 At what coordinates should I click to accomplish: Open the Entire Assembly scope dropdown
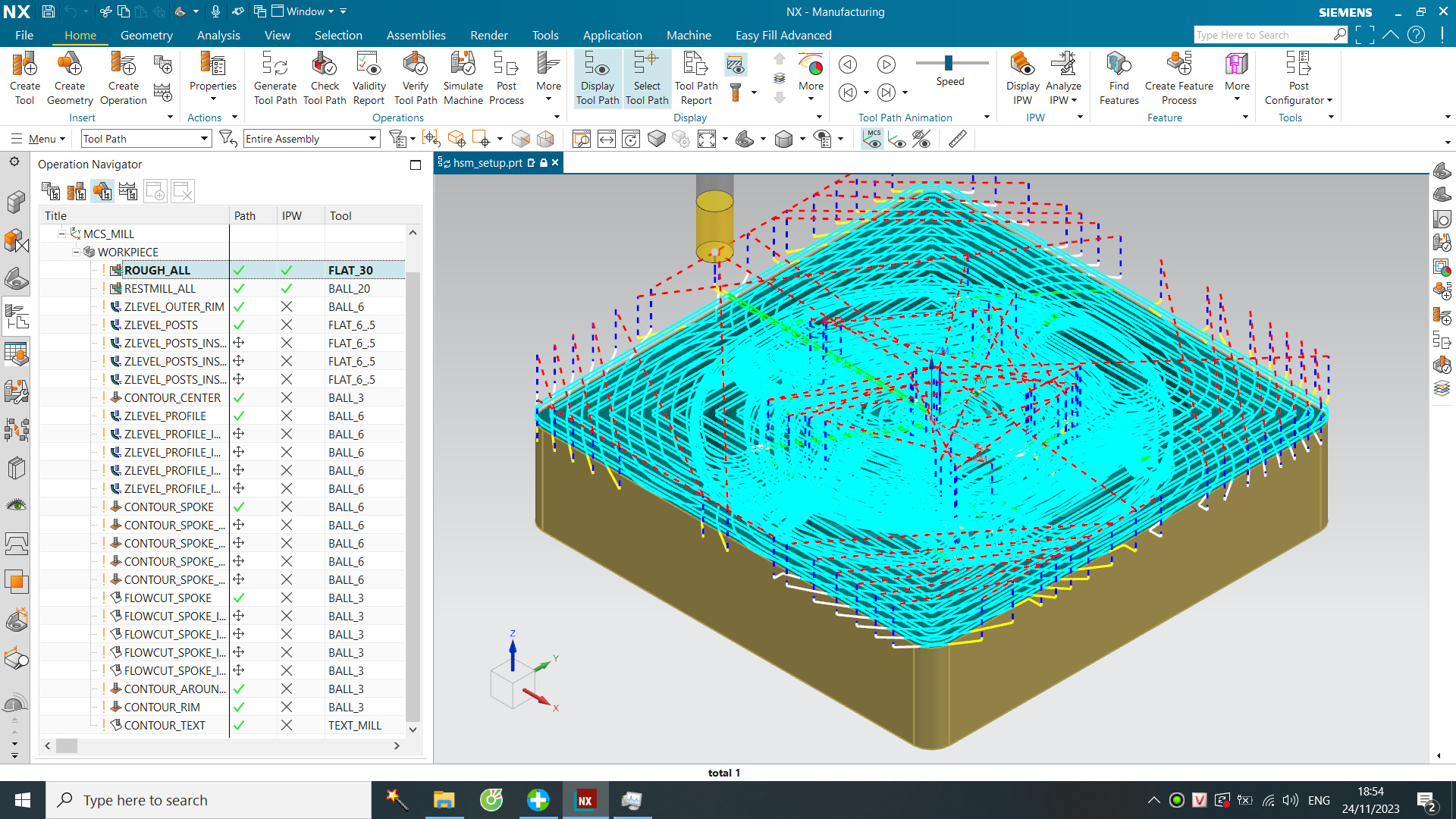point(311,139)
